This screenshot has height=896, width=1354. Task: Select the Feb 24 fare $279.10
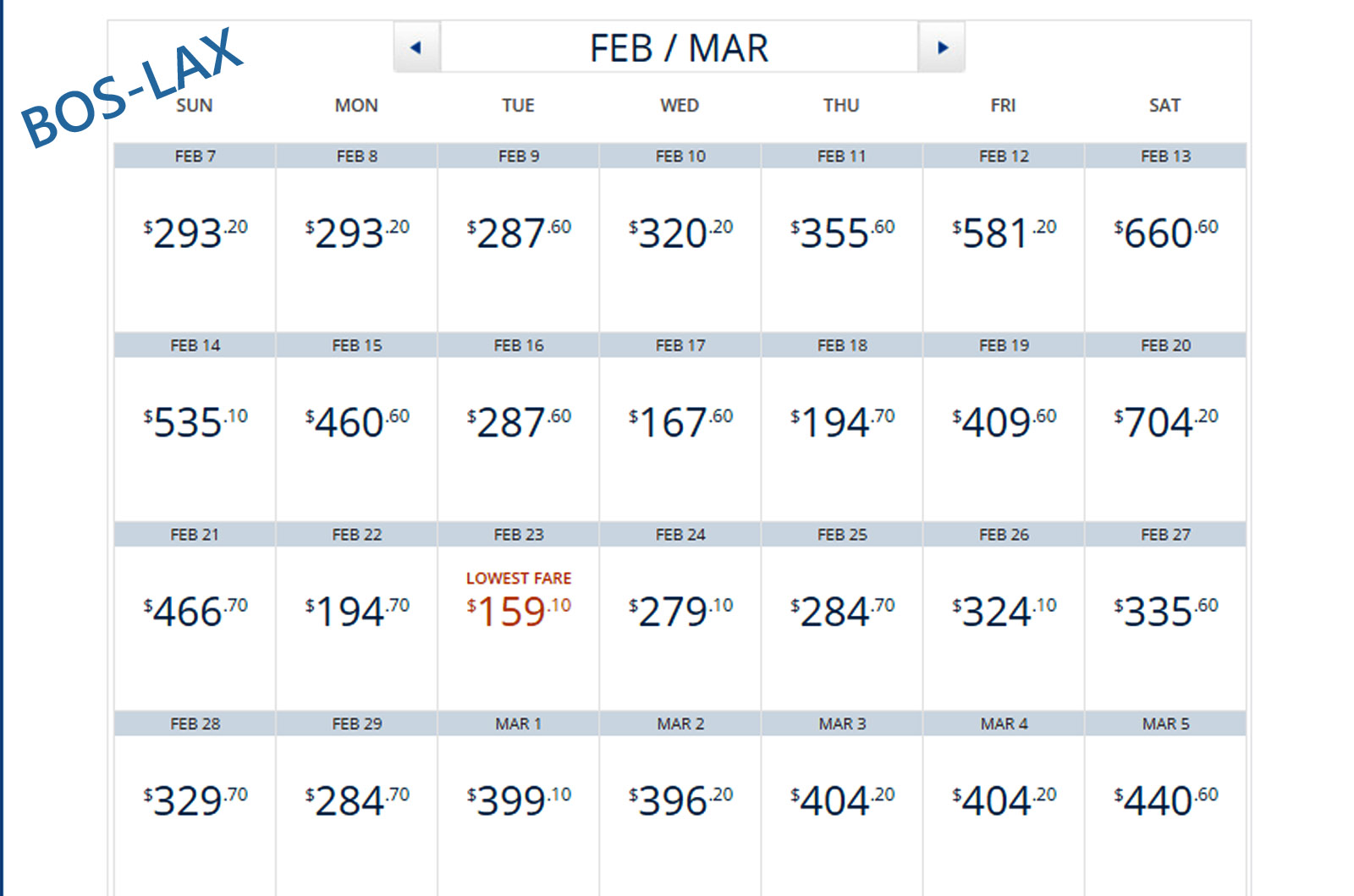[x=680, y=611]
